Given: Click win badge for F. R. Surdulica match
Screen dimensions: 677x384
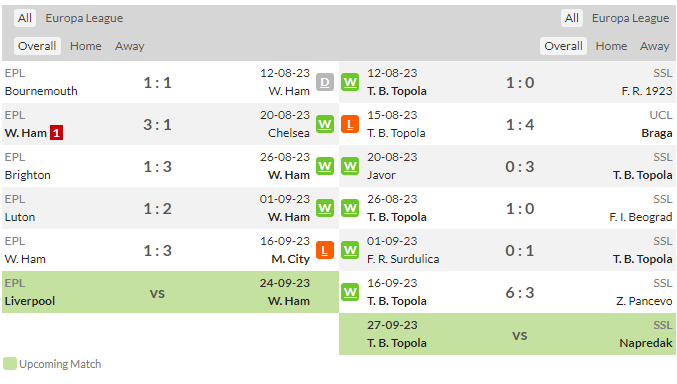Looking at the screenshot, I should [x=350, y=250].
